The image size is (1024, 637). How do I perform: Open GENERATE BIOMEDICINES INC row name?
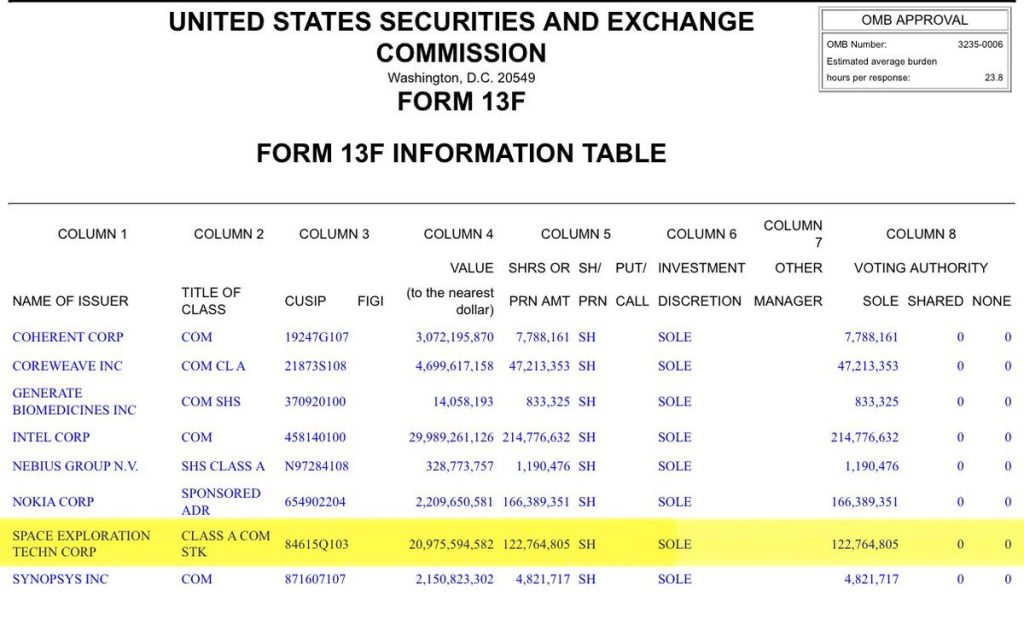point(74,402)
